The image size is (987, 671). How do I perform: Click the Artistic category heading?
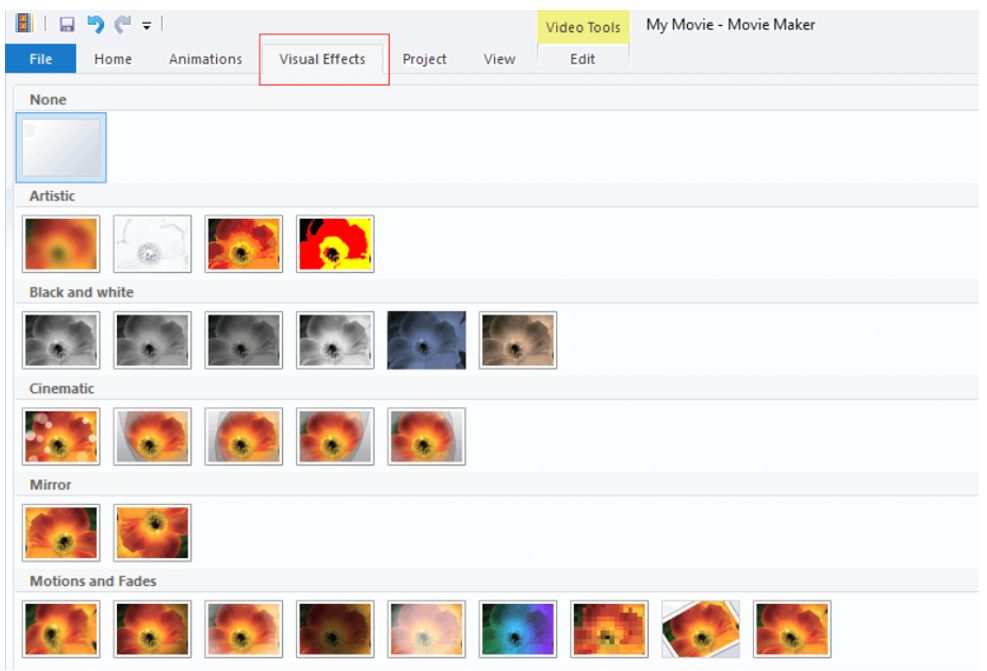point(52,196)
